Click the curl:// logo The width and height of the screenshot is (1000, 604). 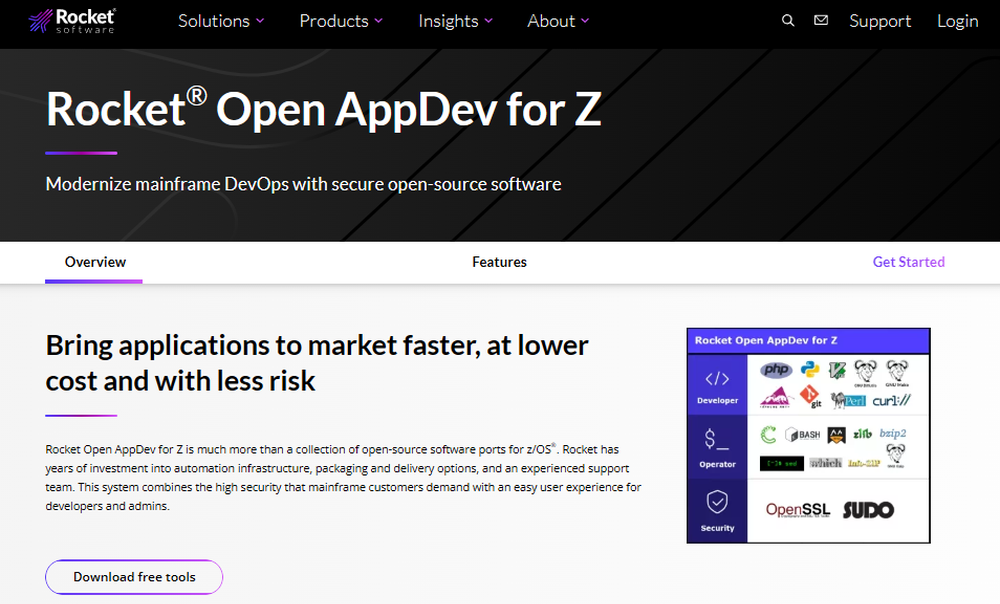point(892,401)
